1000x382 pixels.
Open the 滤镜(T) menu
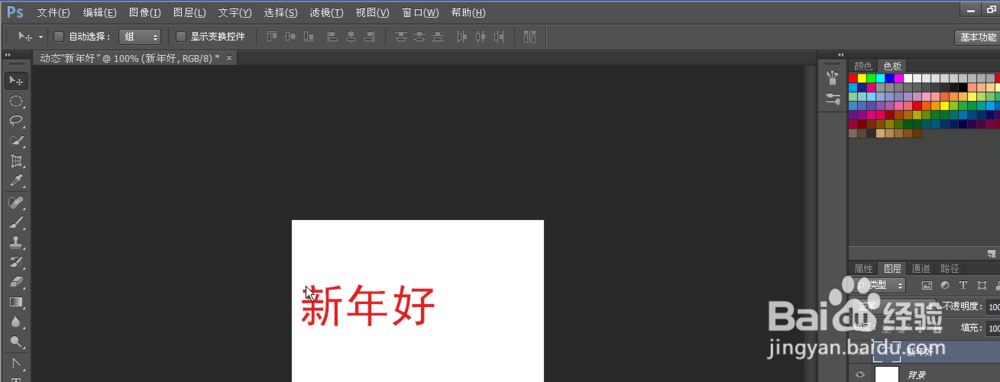tap(327, 13)
